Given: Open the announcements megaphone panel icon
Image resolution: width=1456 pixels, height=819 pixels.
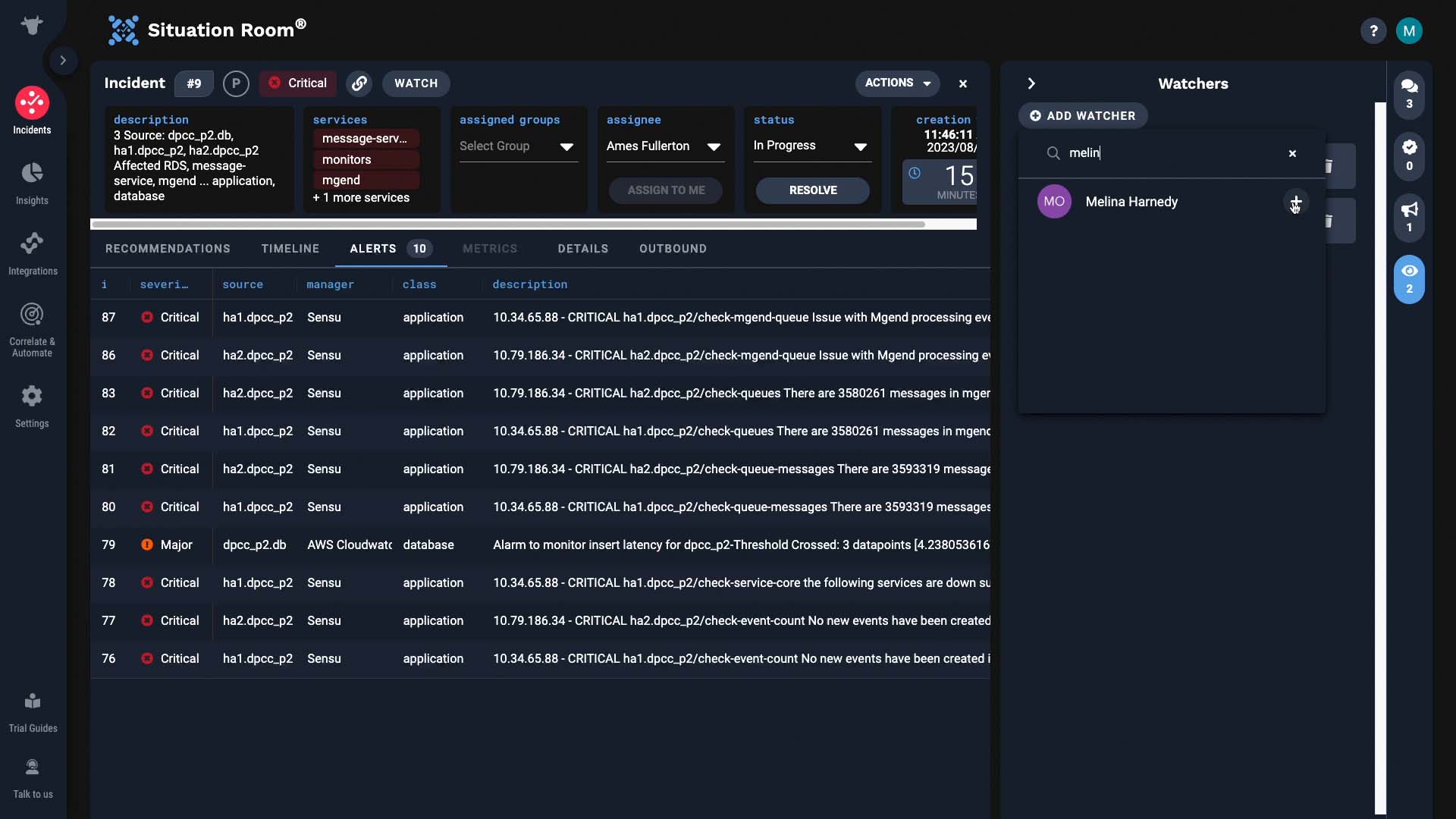Looking at the screenshot, I should point(1409,218).
